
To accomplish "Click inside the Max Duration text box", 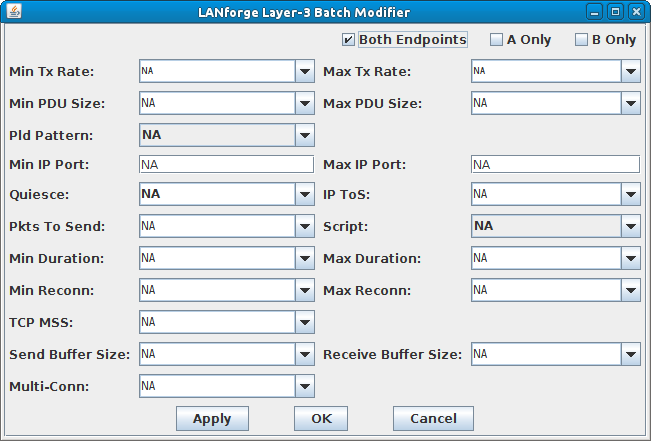I will tap(546, 258).
